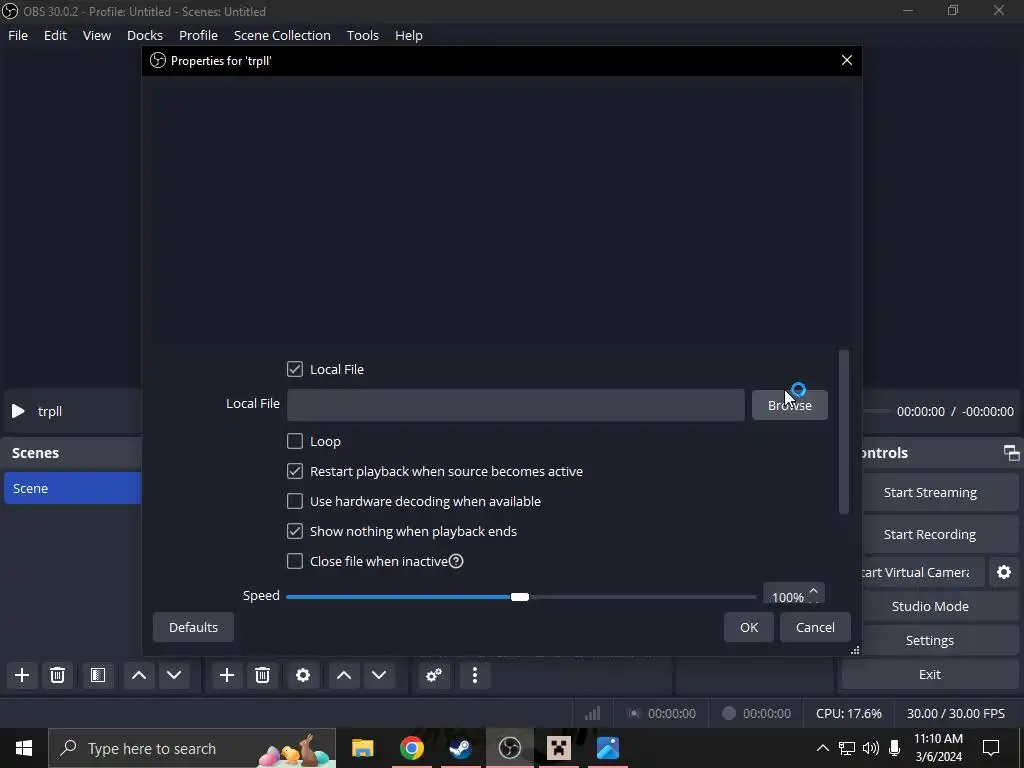The height and width of the screenshot is (768, 1024).
Task: Undock the Controls panel icon
Action: pyautogui.click(x=1012, y=453)
